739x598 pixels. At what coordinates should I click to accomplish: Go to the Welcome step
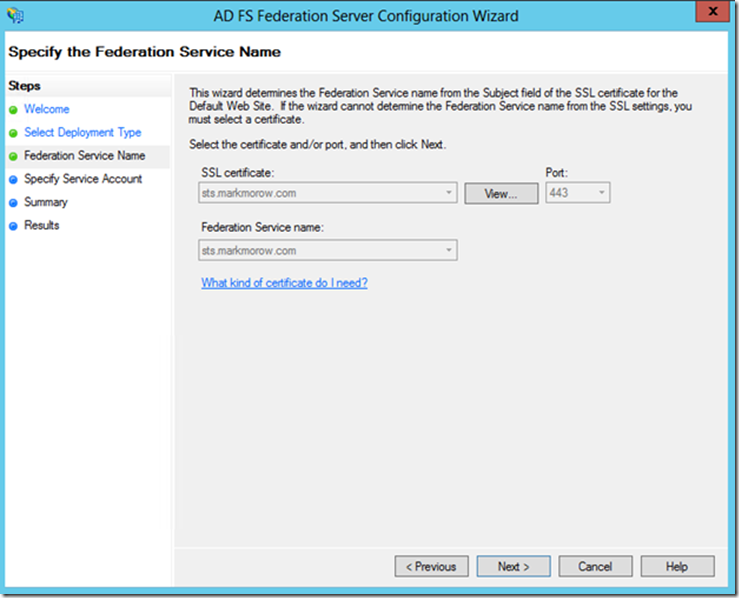pos(47,109)
